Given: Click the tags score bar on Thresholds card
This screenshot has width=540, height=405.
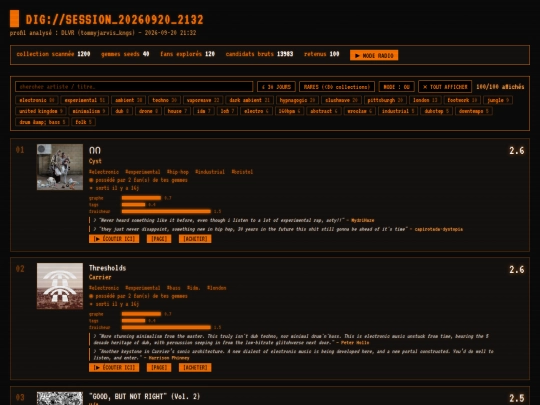Looking at the screenshot, I should pos(134,321).
